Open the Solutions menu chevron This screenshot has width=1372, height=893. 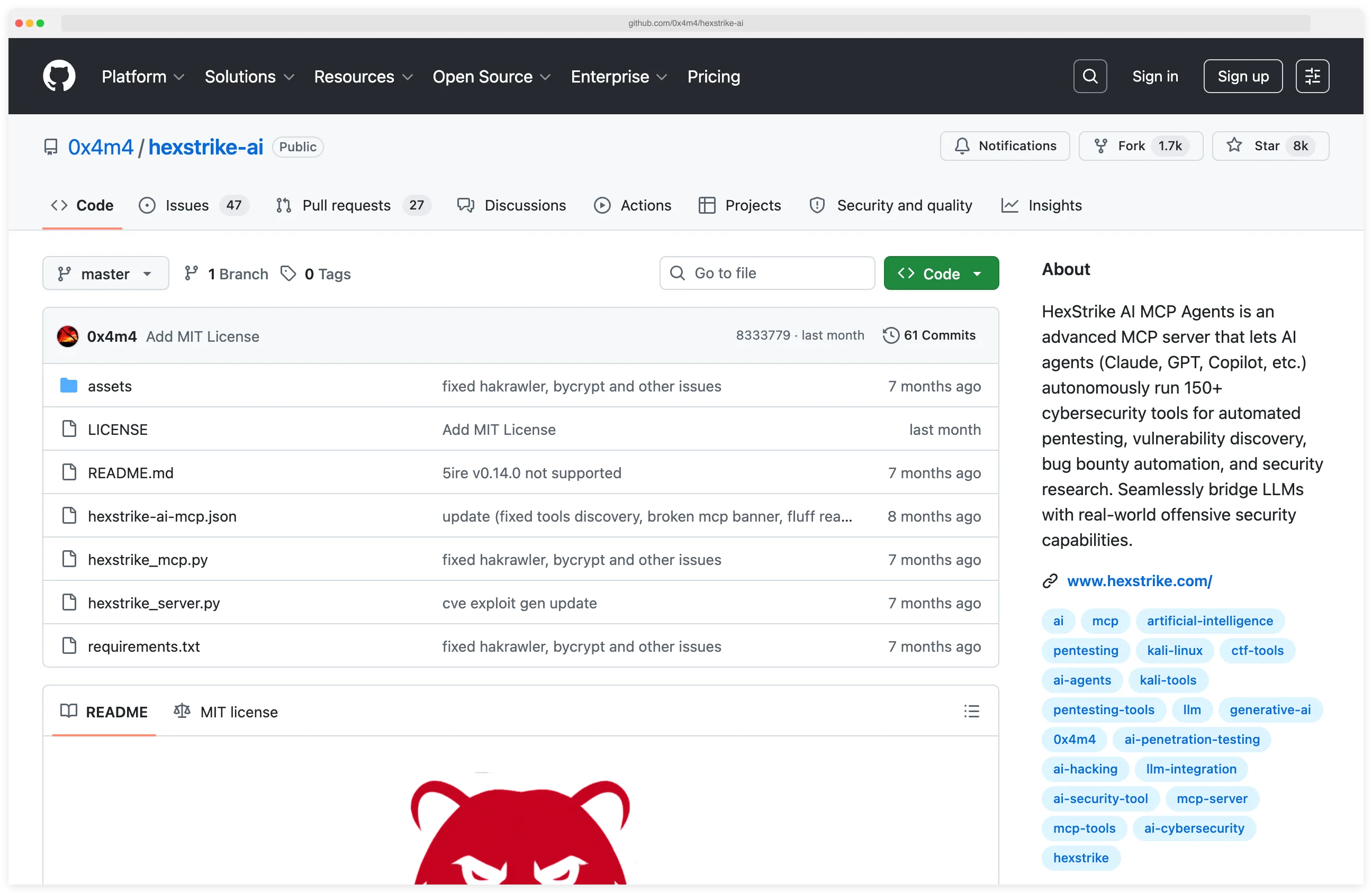290,77
